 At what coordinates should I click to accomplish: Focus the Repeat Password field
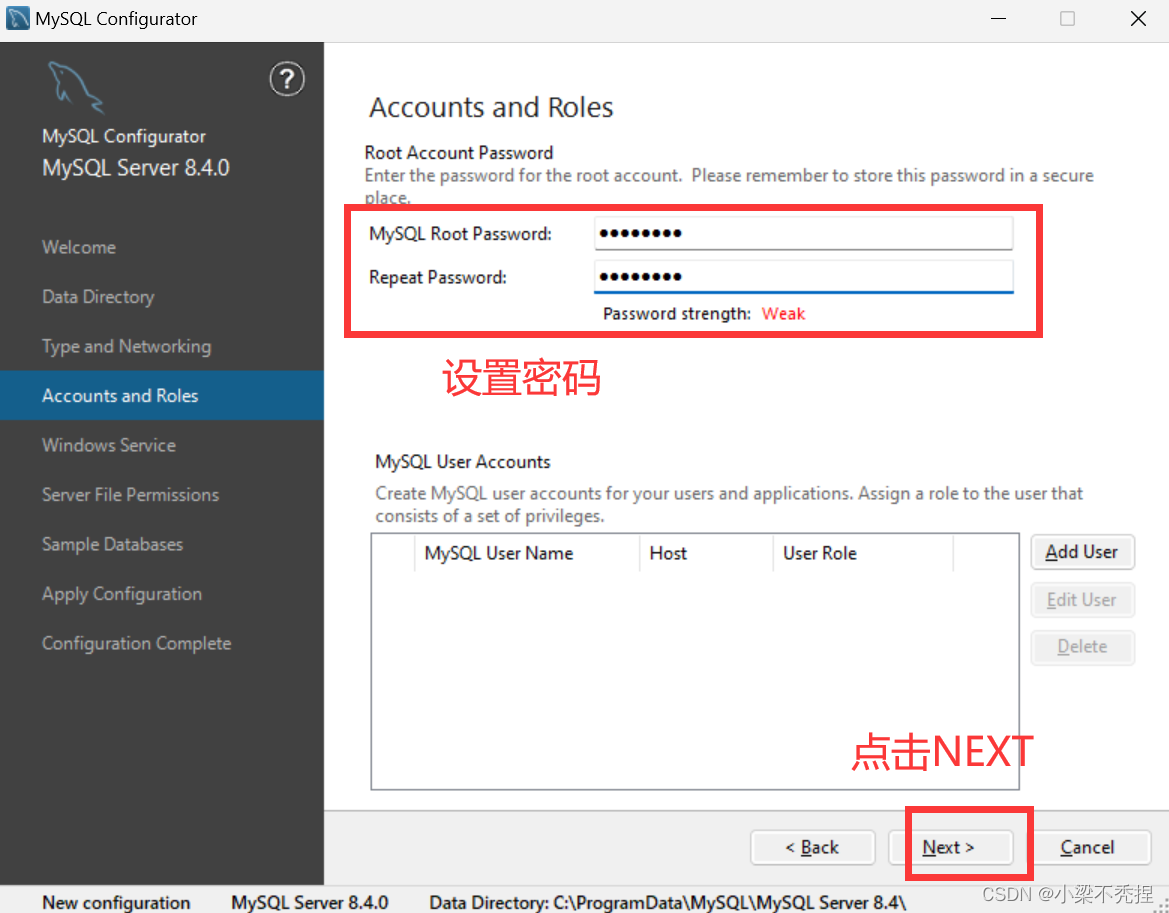point(804,277)
